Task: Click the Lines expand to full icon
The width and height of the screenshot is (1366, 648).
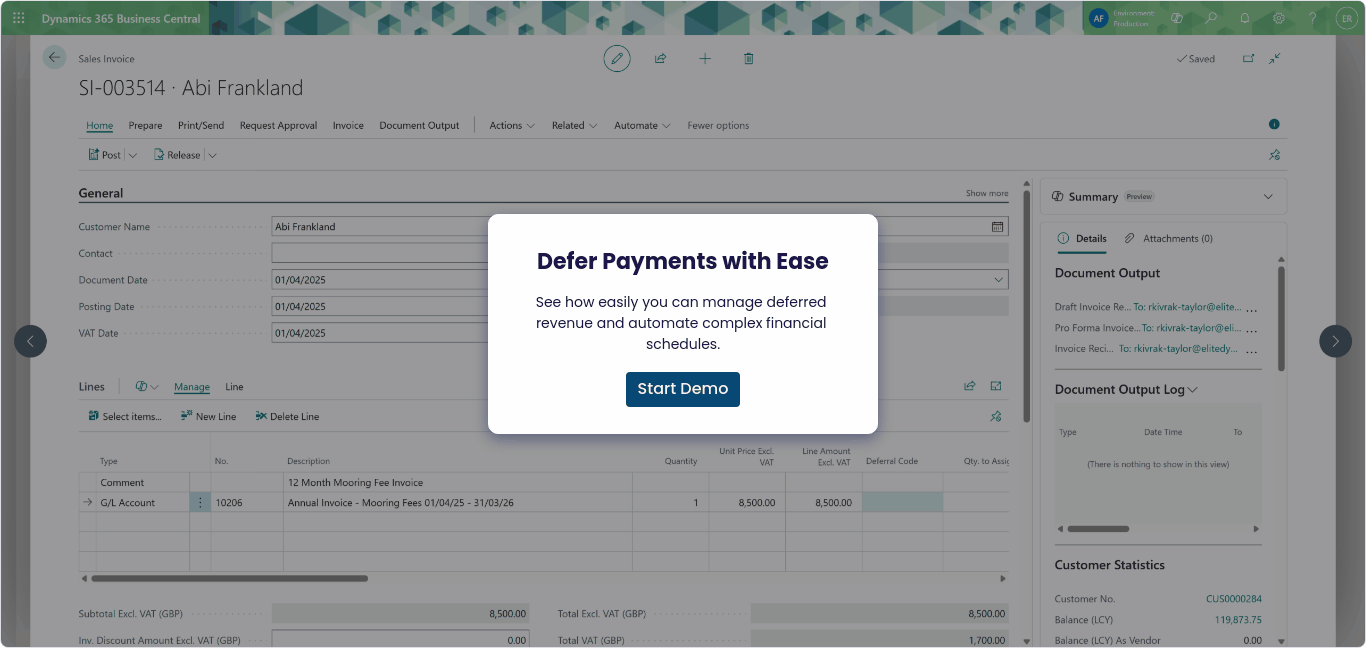Action: pos(996,386)
